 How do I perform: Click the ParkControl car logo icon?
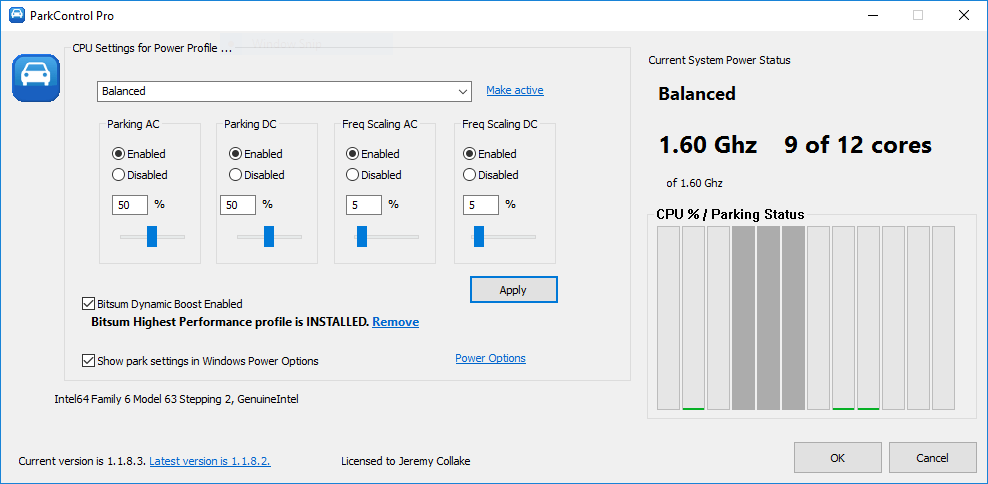36,78
